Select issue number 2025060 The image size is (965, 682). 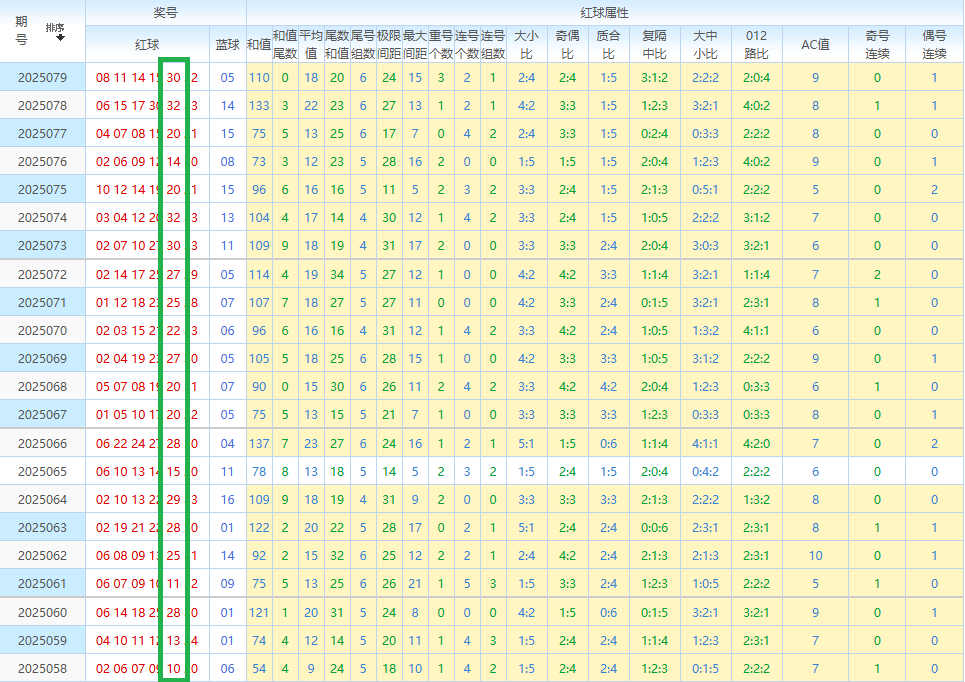coord(42,612)
